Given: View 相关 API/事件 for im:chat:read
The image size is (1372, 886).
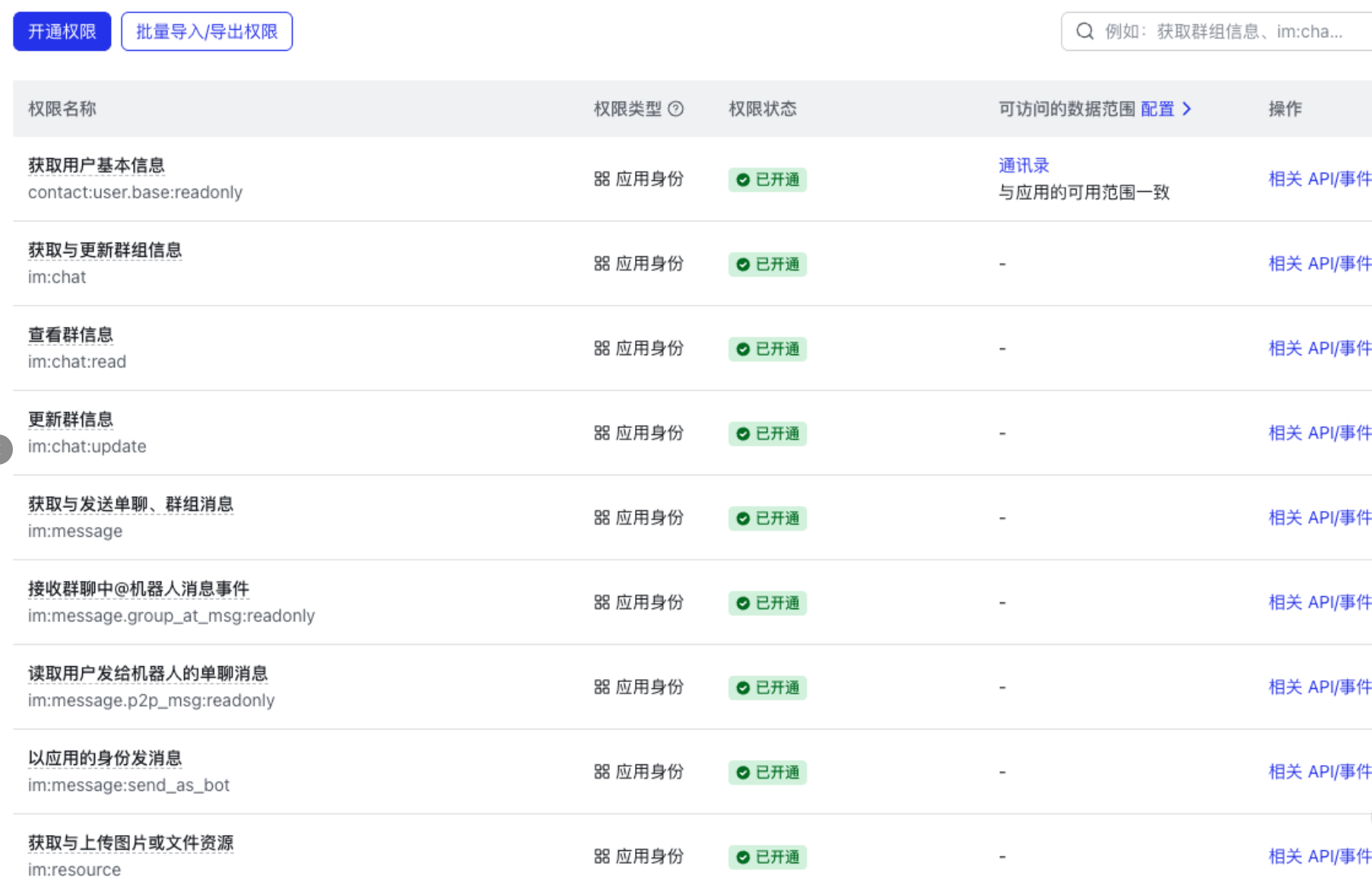Looking at the screenshot, I should (x=1319, y=348).
